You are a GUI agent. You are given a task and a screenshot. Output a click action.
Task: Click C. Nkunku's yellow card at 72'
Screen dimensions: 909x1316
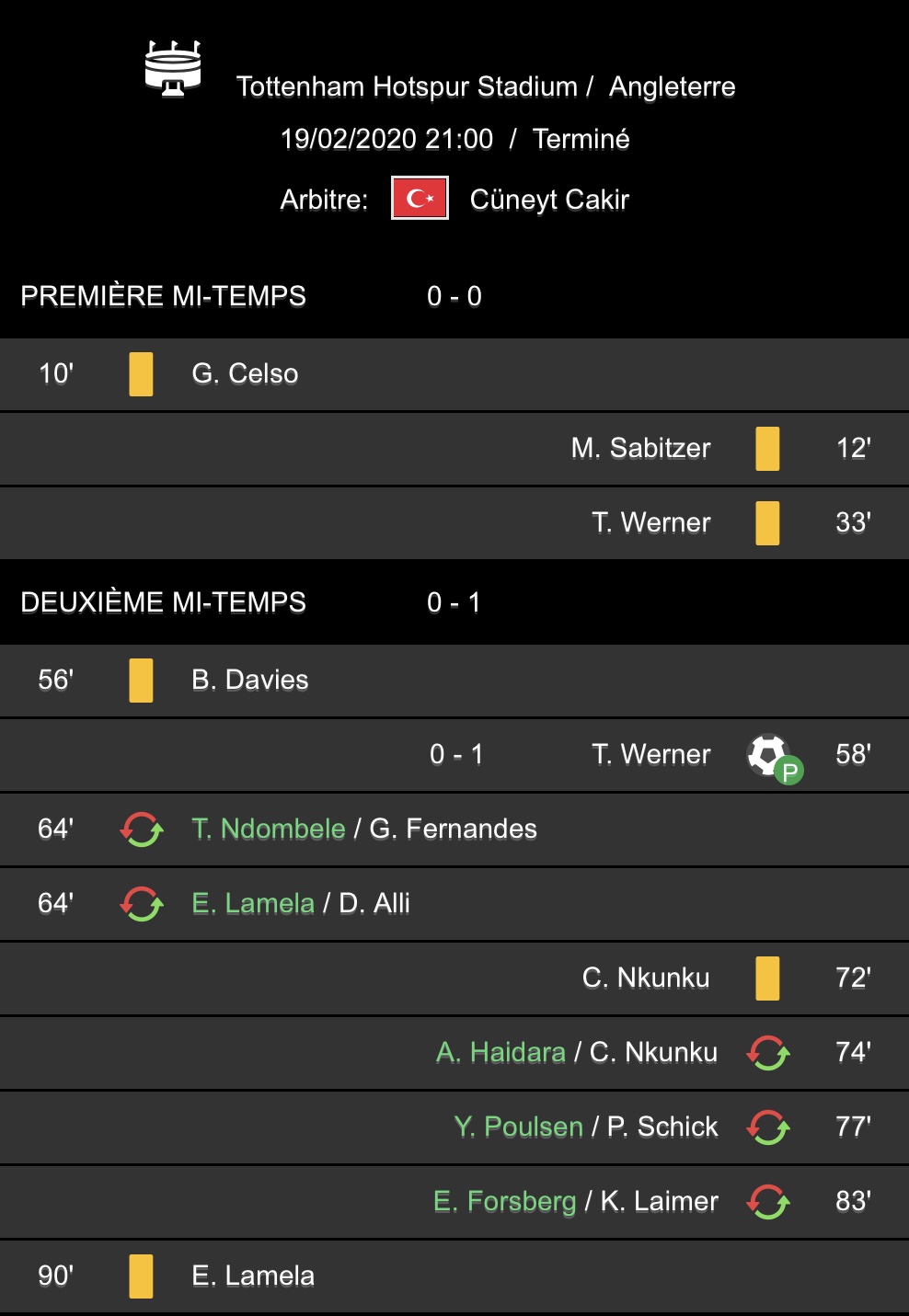point(767,978)
